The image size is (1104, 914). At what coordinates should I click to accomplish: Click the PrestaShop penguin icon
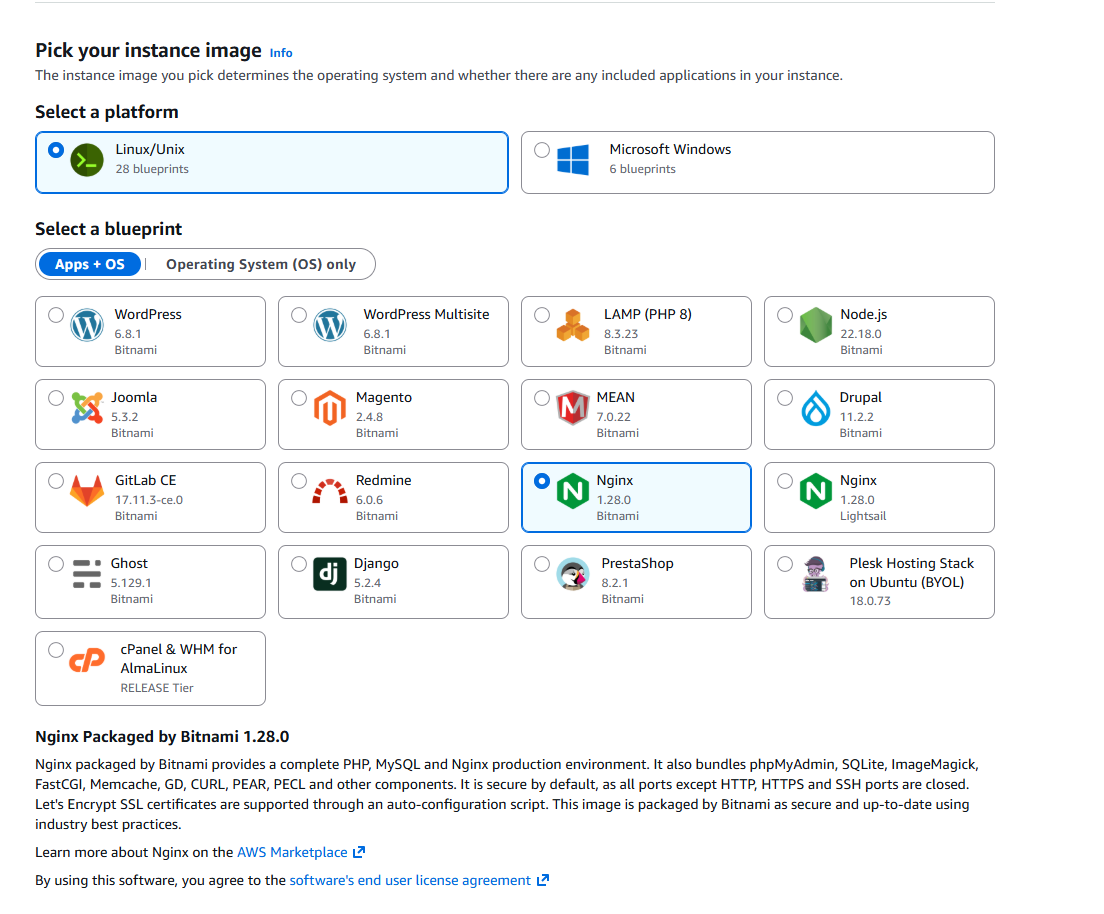coord(572,574)
